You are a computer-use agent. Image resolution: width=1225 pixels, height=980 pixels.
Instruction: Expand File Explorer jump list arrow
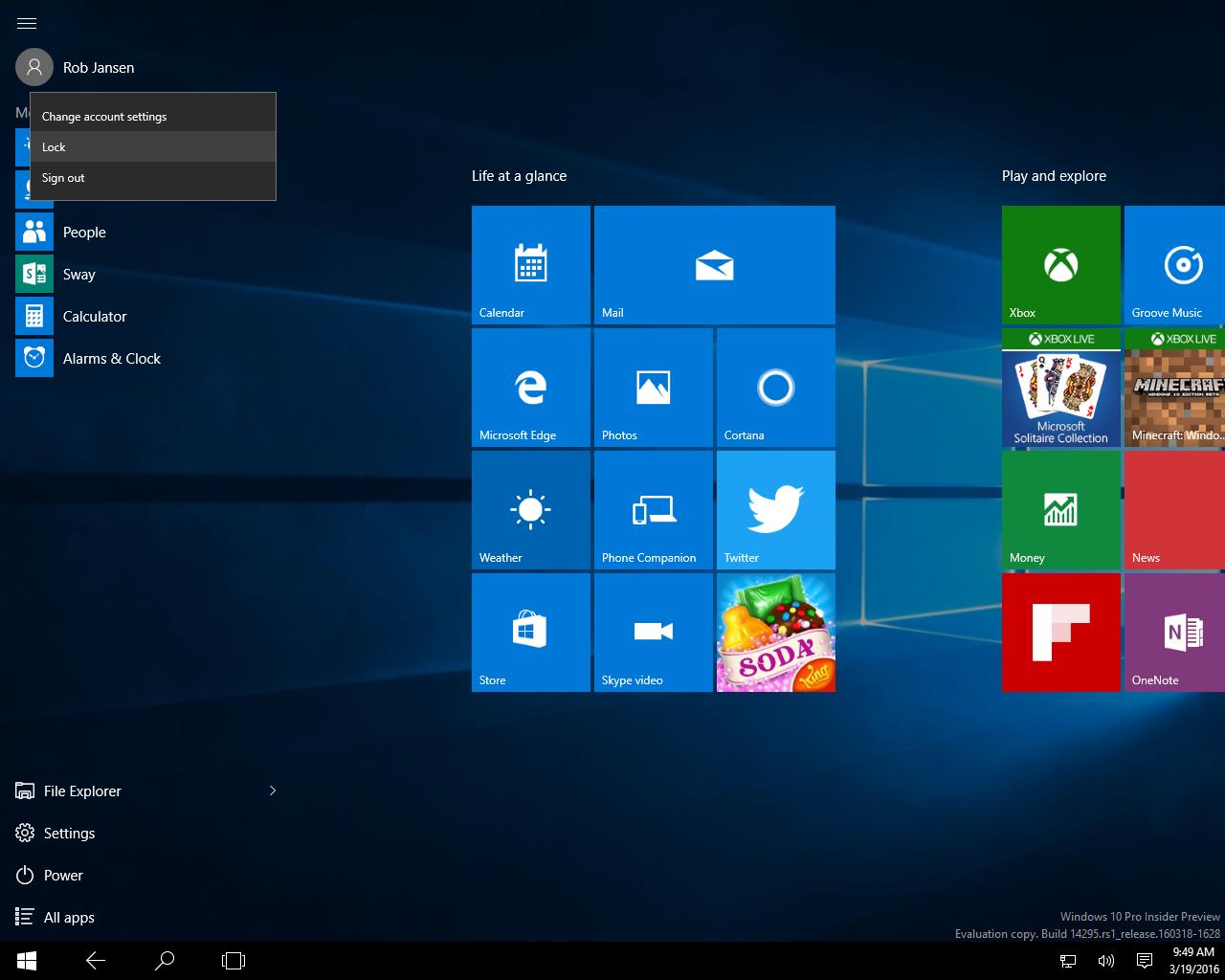(x=273, y=791)
